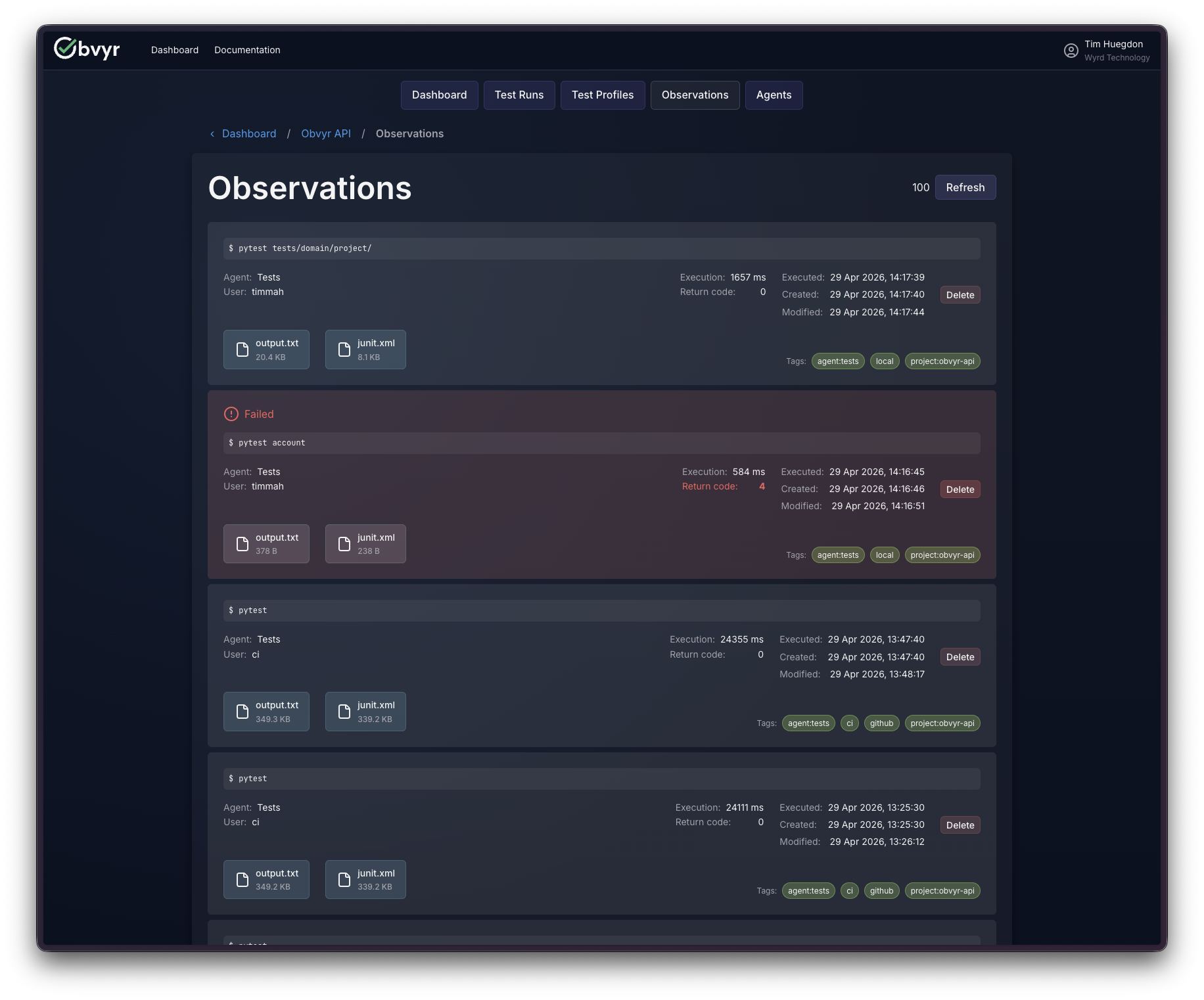Screen dimensions: 1204x1000
Task: Delete the observation executed at 13:47:40
Action: pyautogui.click(x=960, y=657)
